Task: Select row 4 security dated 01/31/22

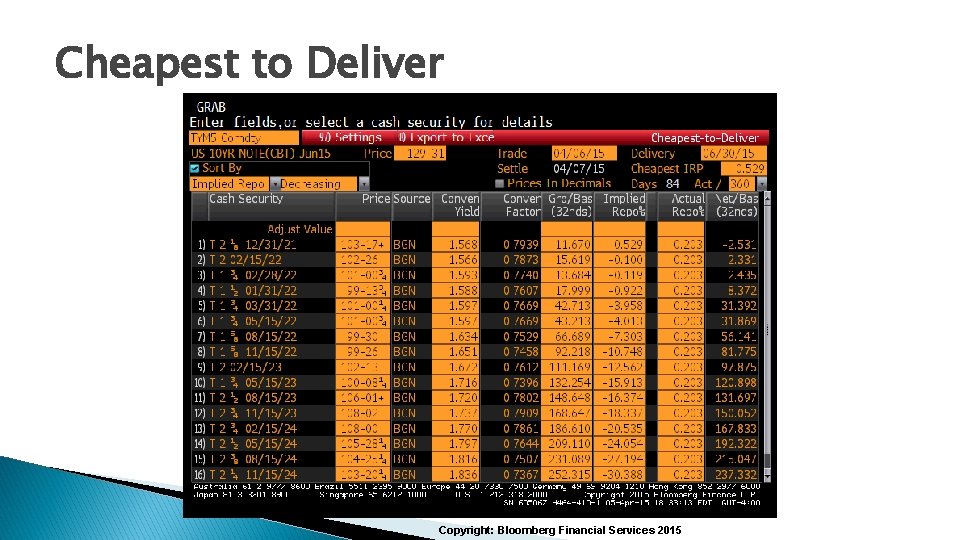Action: [253, 290]
